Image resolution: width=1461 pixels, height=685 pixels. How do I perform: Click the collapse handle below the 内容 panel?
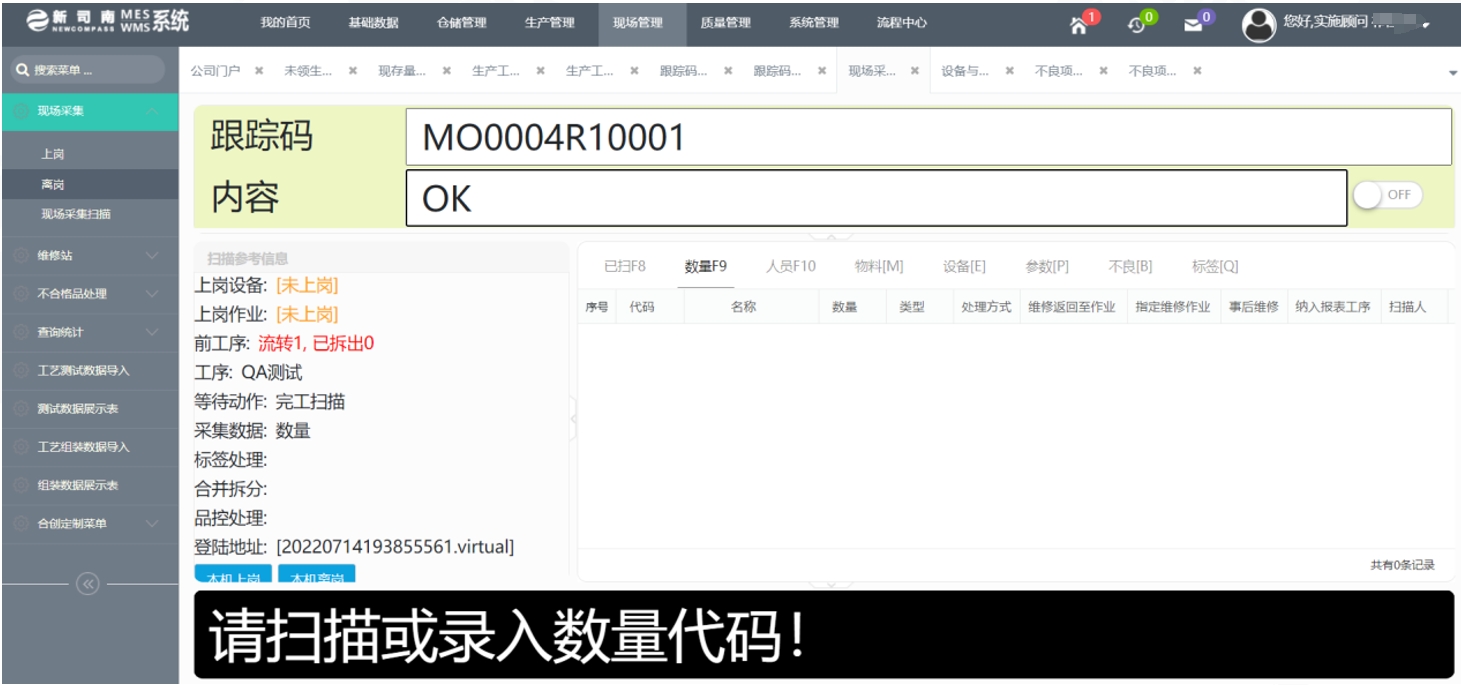click(x=830, y=237)
